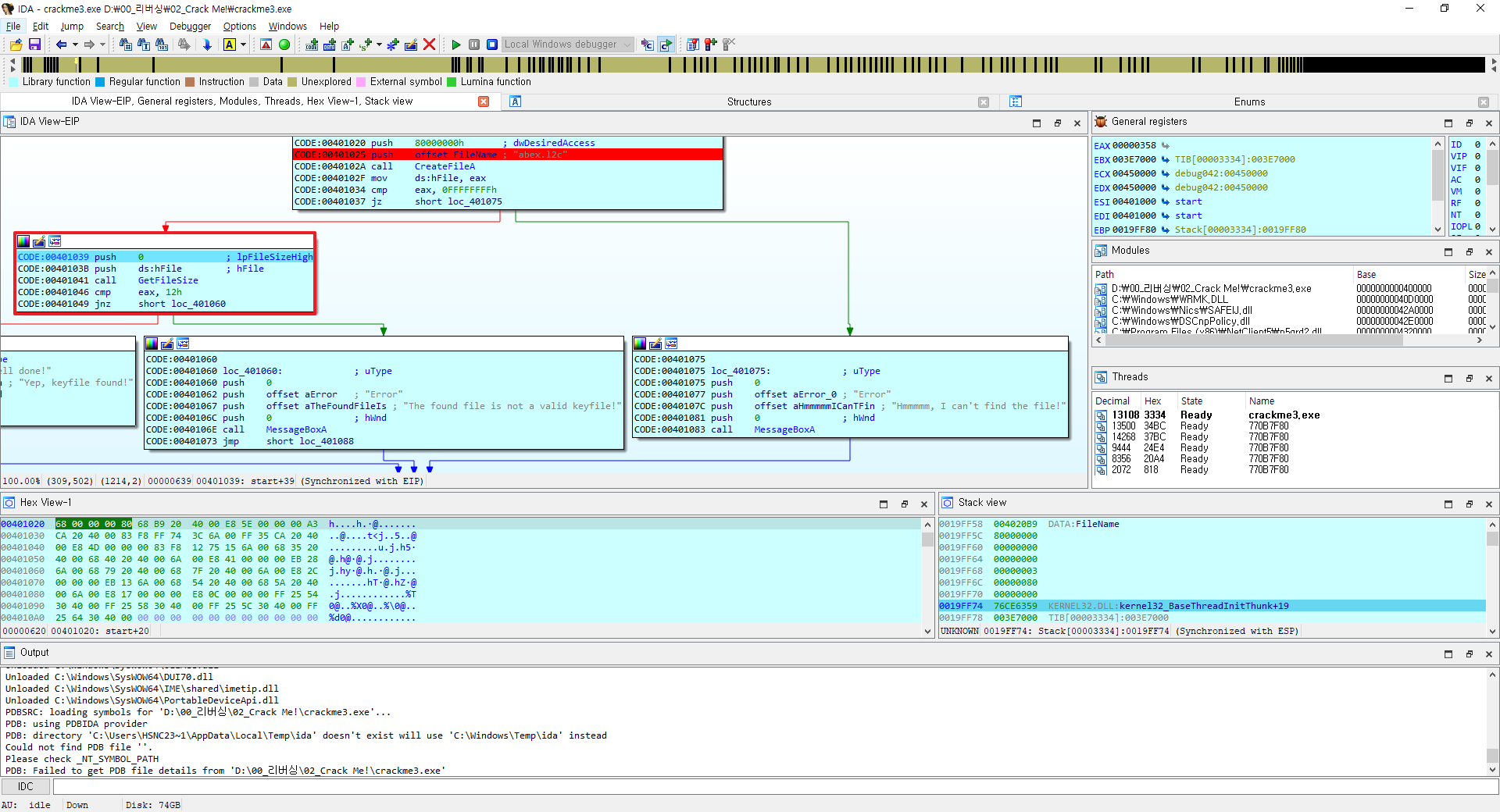The height and width of the screenshot is (812, 1500).
Task: Click the traffic-light add breakpoint icon
Action: [x=711, y=45]
